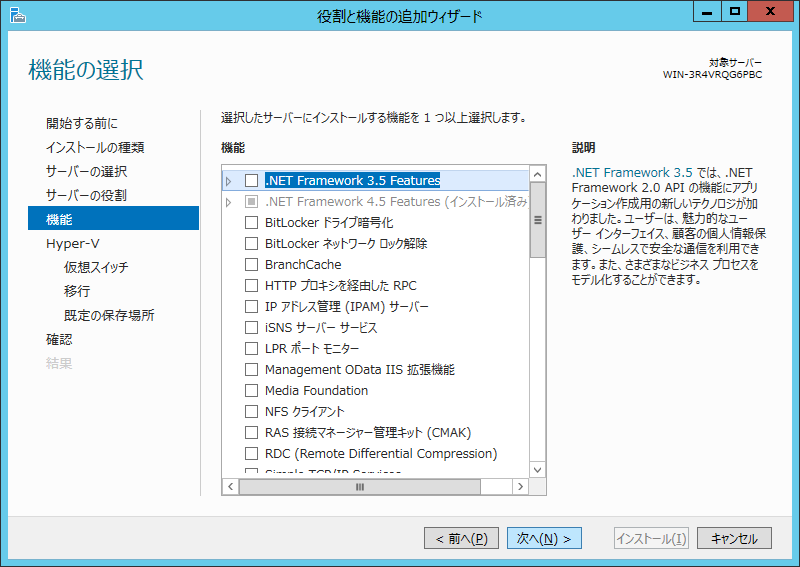Expand the .NET Framework 4.5 Features node
Image resolution: width=800 pixels, height=567 pixels.
229,202
